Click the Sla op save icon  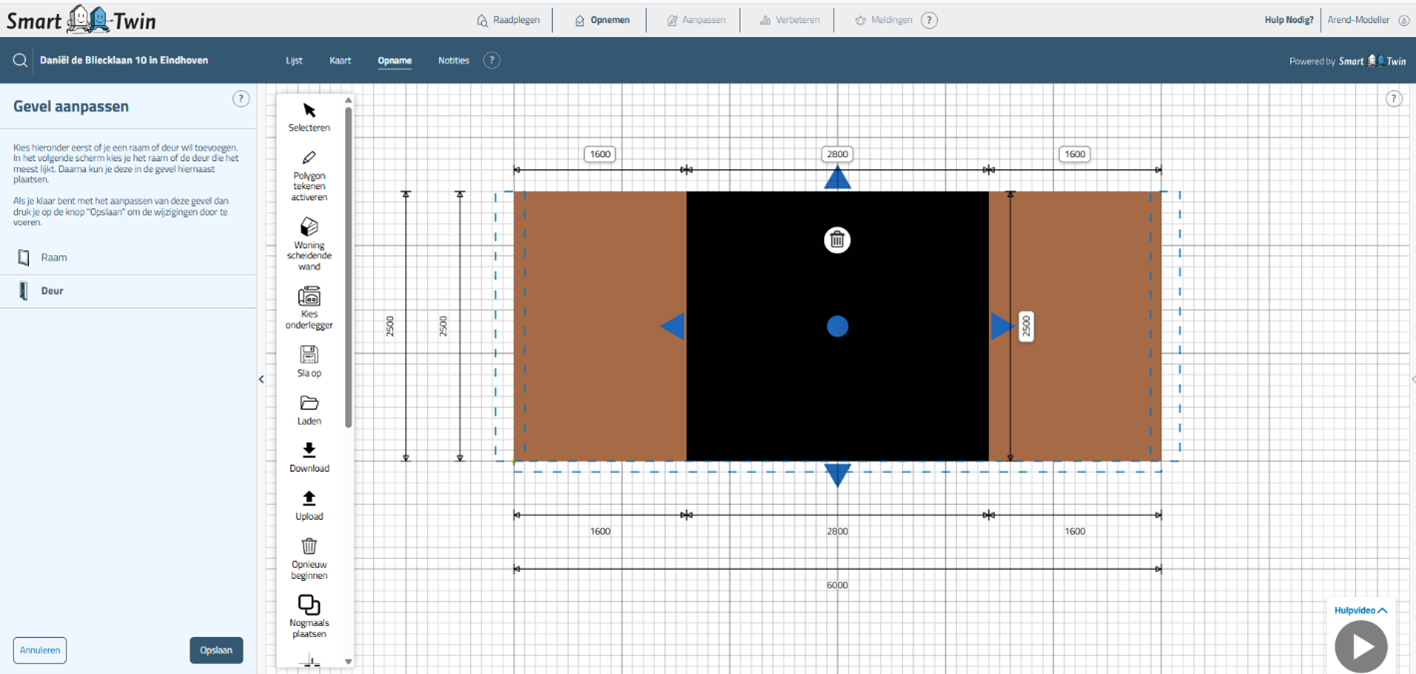(x=309, y=354)
